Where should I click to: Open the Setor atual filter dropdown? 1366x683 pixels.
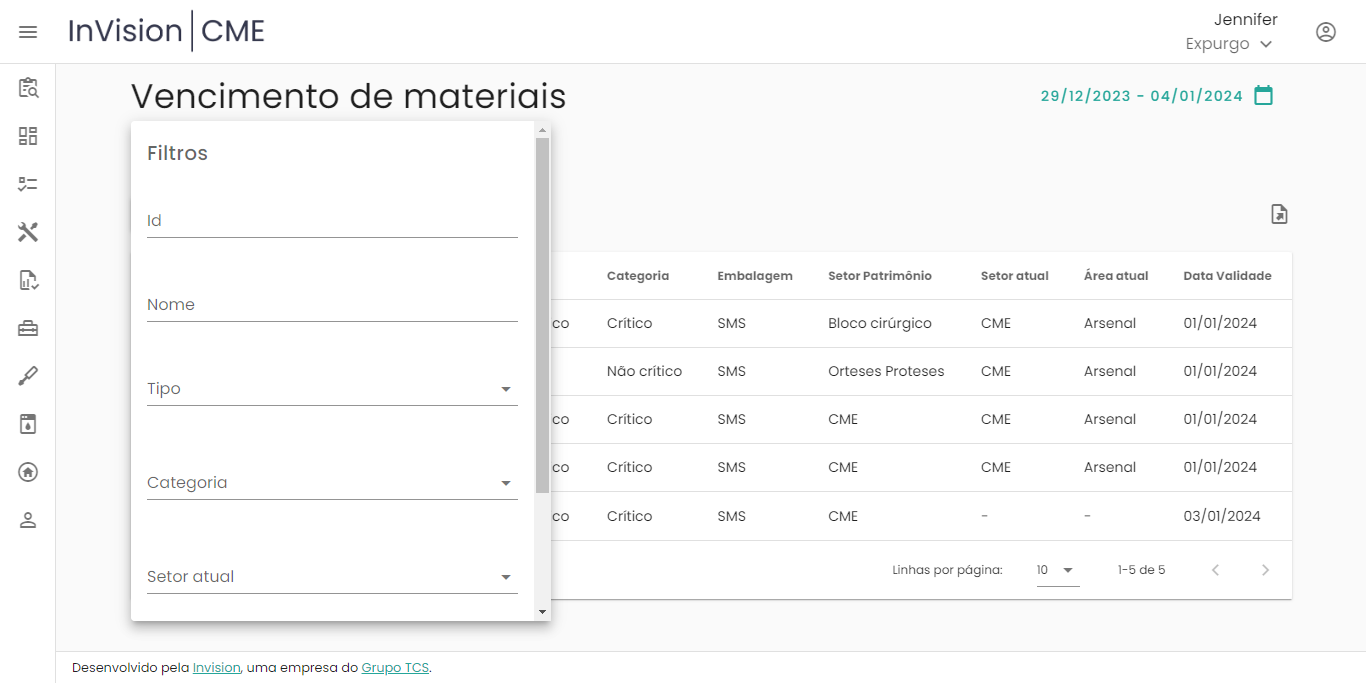[331, 577]
